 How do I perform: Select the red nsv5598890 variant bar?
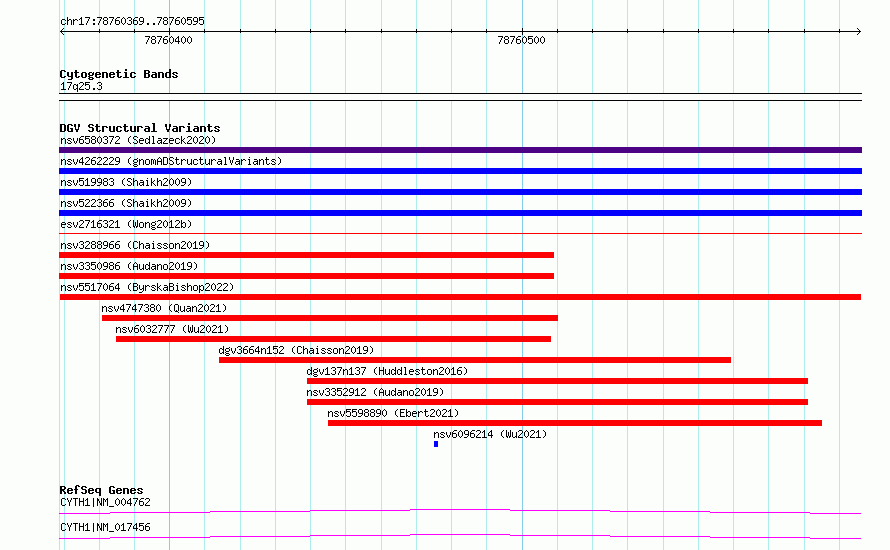[575, 423]
